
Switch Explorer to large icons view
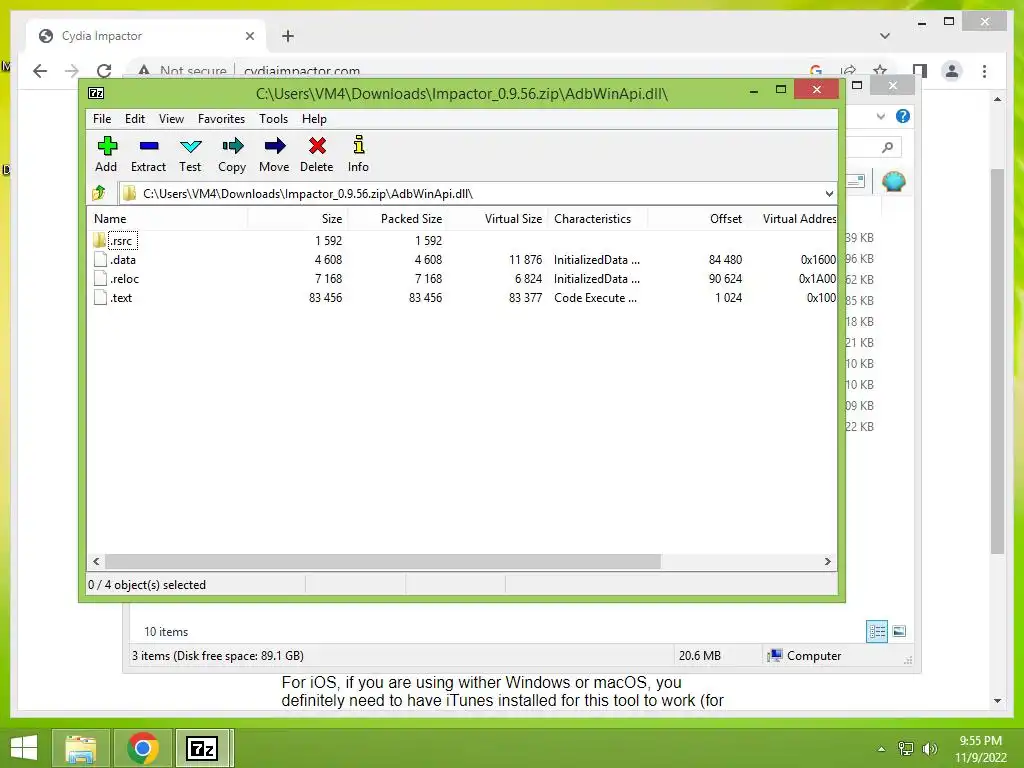click(899, 631)
